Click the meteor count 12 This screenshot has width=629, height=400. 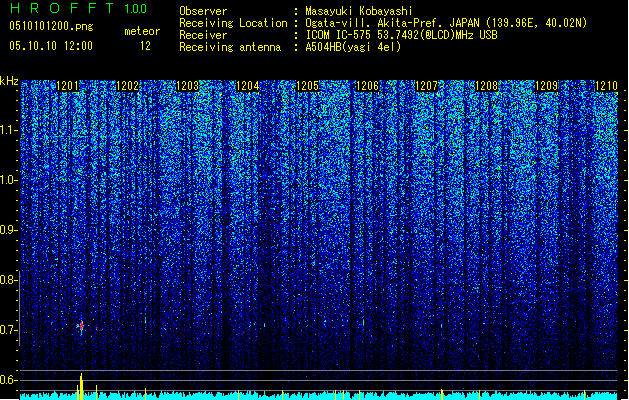[x=145, y=46]
